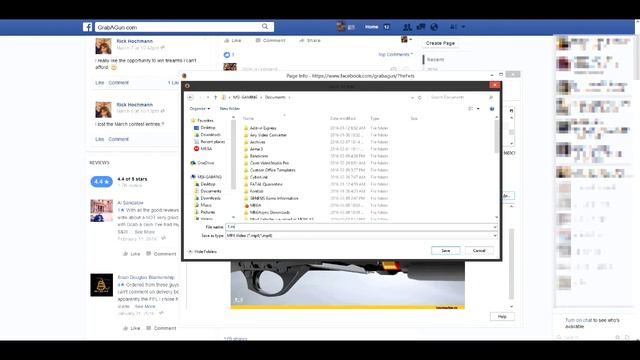
Task: Click the Create Page button
Action: pos(440,43)
